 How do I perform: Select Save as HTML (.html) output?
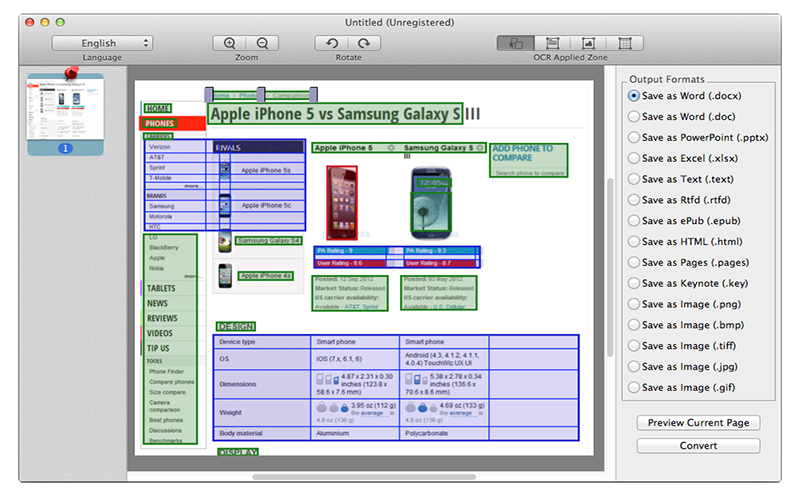[x=634, y=241]
